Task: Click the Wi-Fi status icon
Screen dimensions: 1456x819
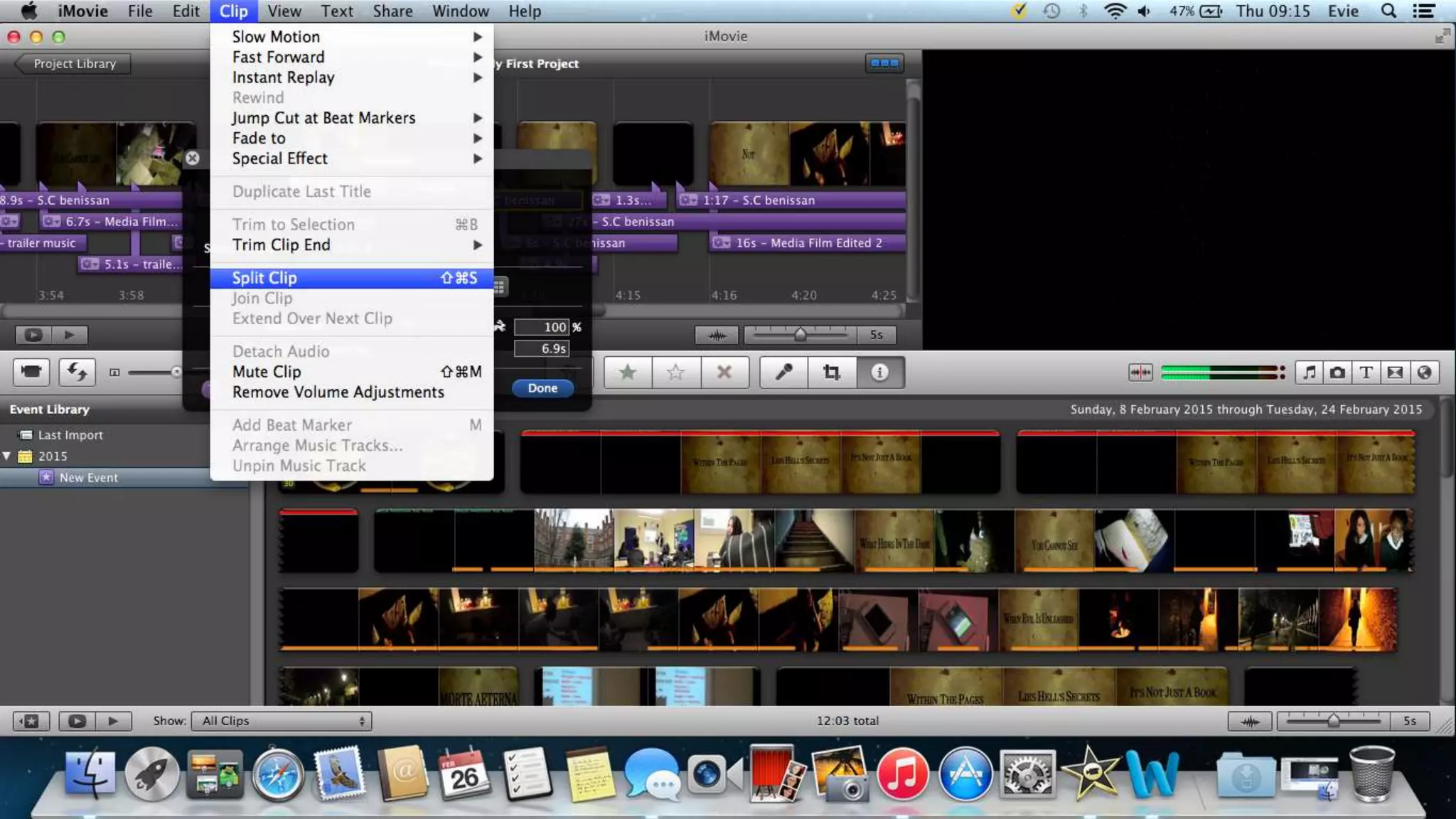Action: pyautogui.click(x=1115, y=11)
